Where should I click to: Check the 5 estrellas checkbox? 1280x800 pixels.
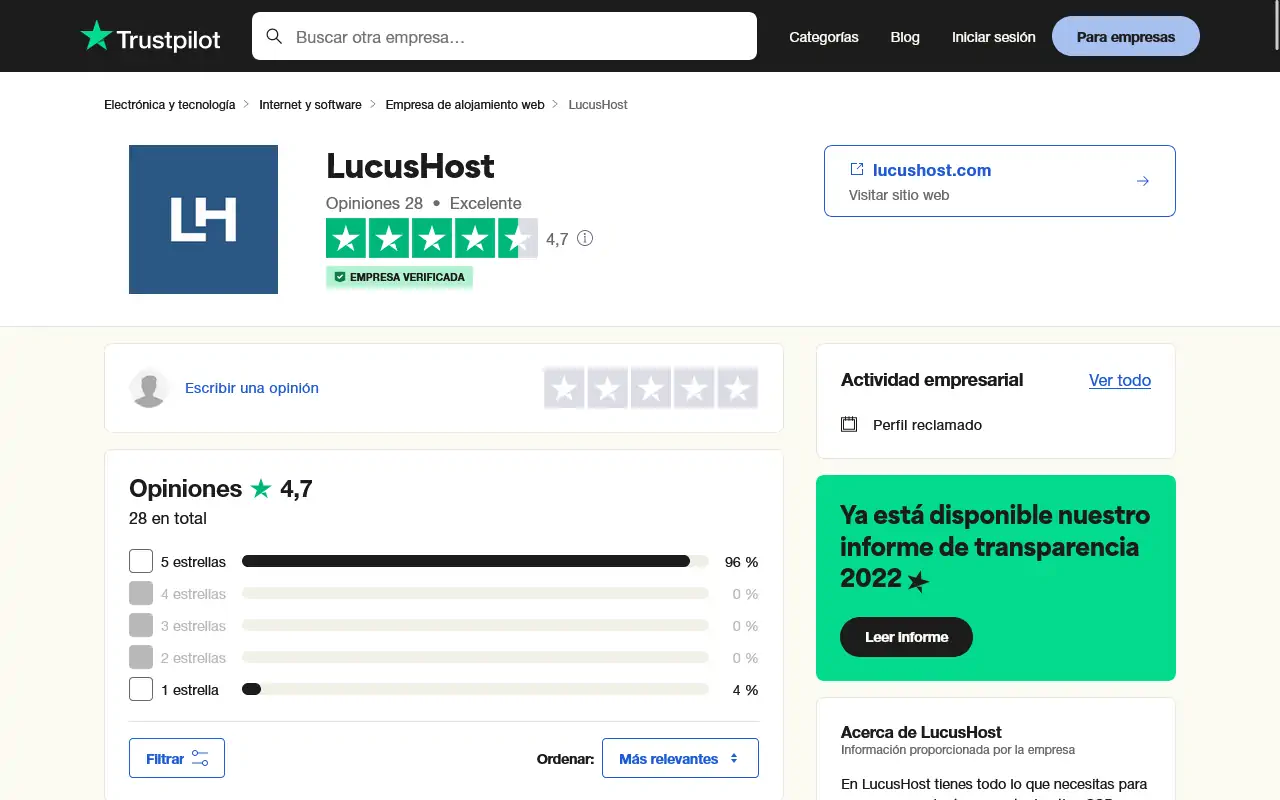coord(141,561)
